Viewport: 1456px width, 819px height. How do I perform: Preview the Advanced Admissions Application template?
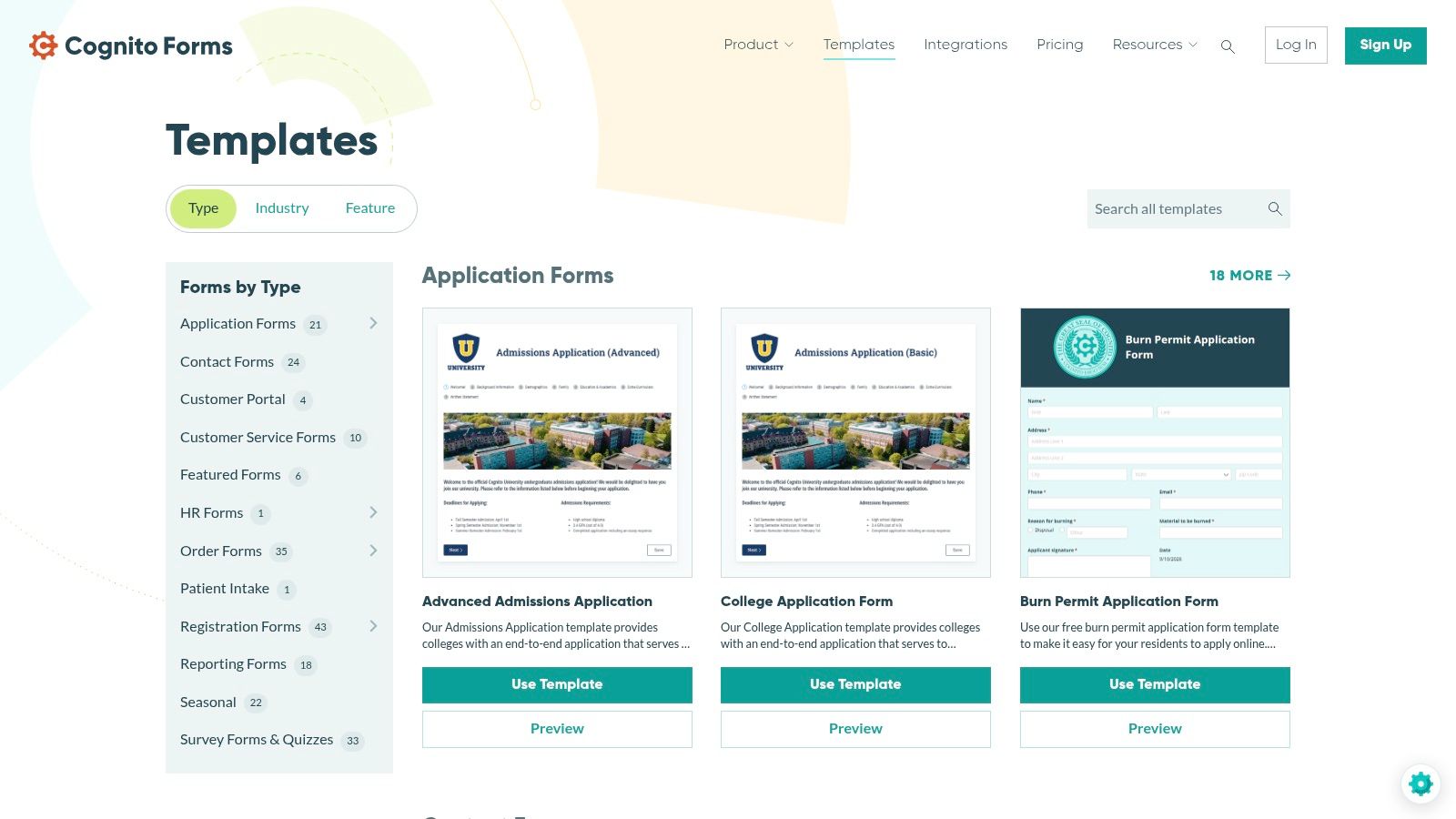(557, 729)
